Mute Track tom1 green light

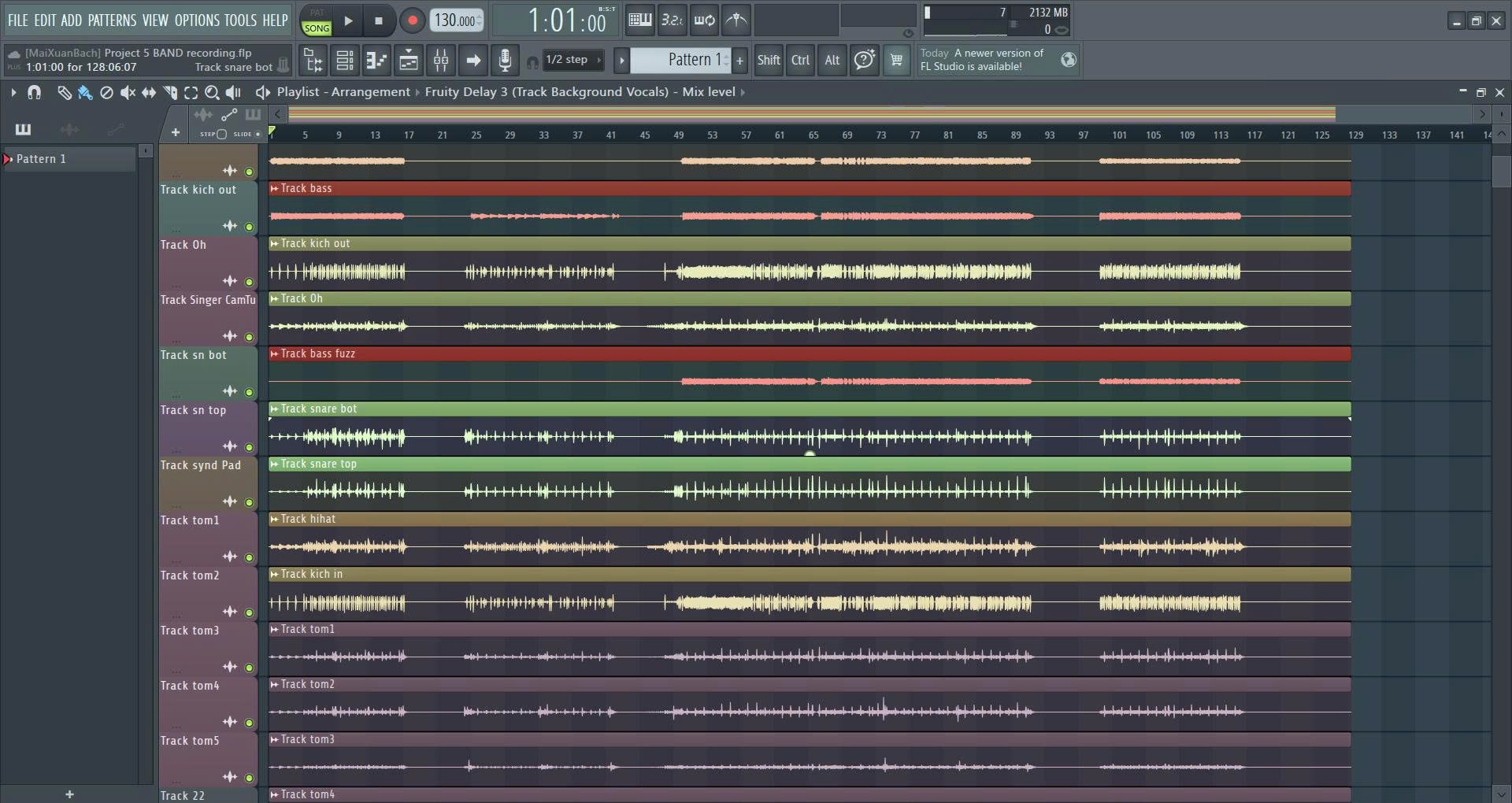click(249, 557)
